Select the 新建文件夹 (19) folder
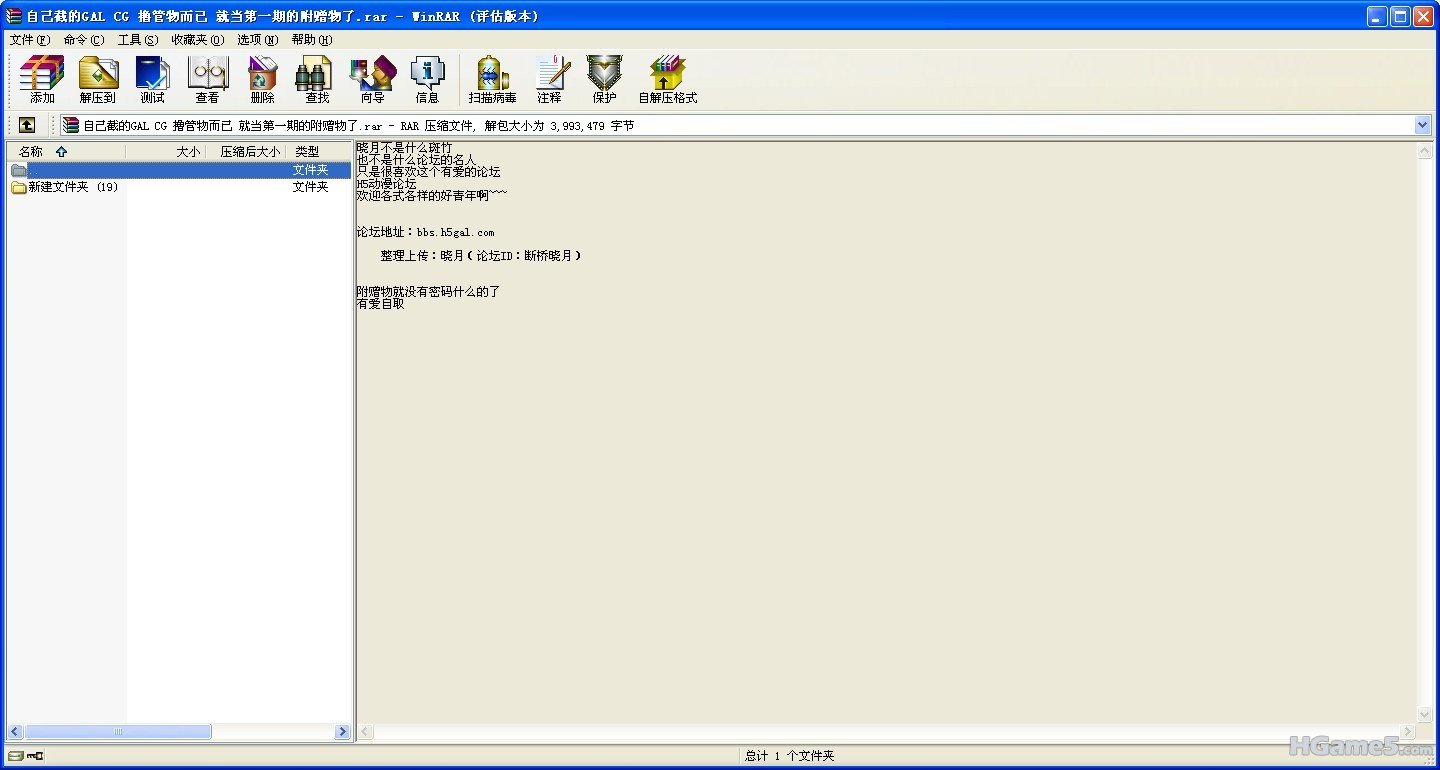 tap(72, 187)
